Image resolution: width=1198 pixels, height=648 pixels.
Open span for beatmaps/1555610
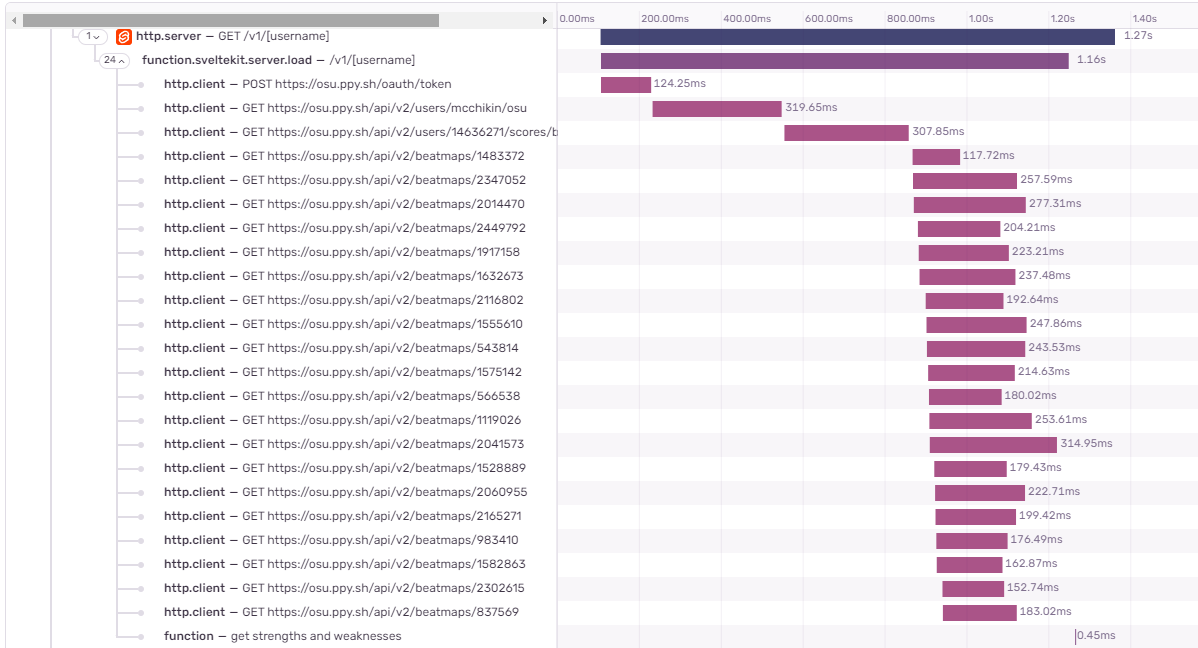[x=343, y=324]
